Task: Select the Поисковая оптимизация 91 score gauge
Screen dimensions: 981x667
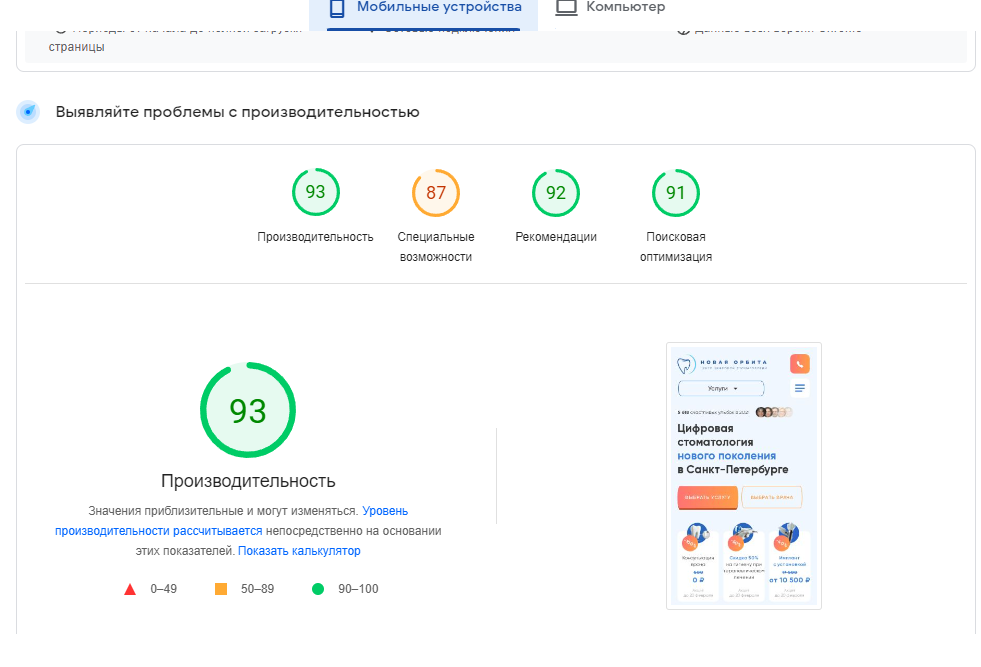Action: [676, 193]
